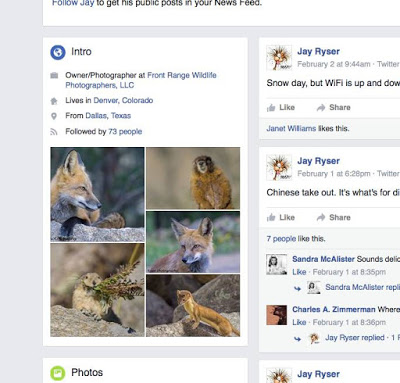
Task: Open the Denver, Colorado link
Action: coord(123,100)
